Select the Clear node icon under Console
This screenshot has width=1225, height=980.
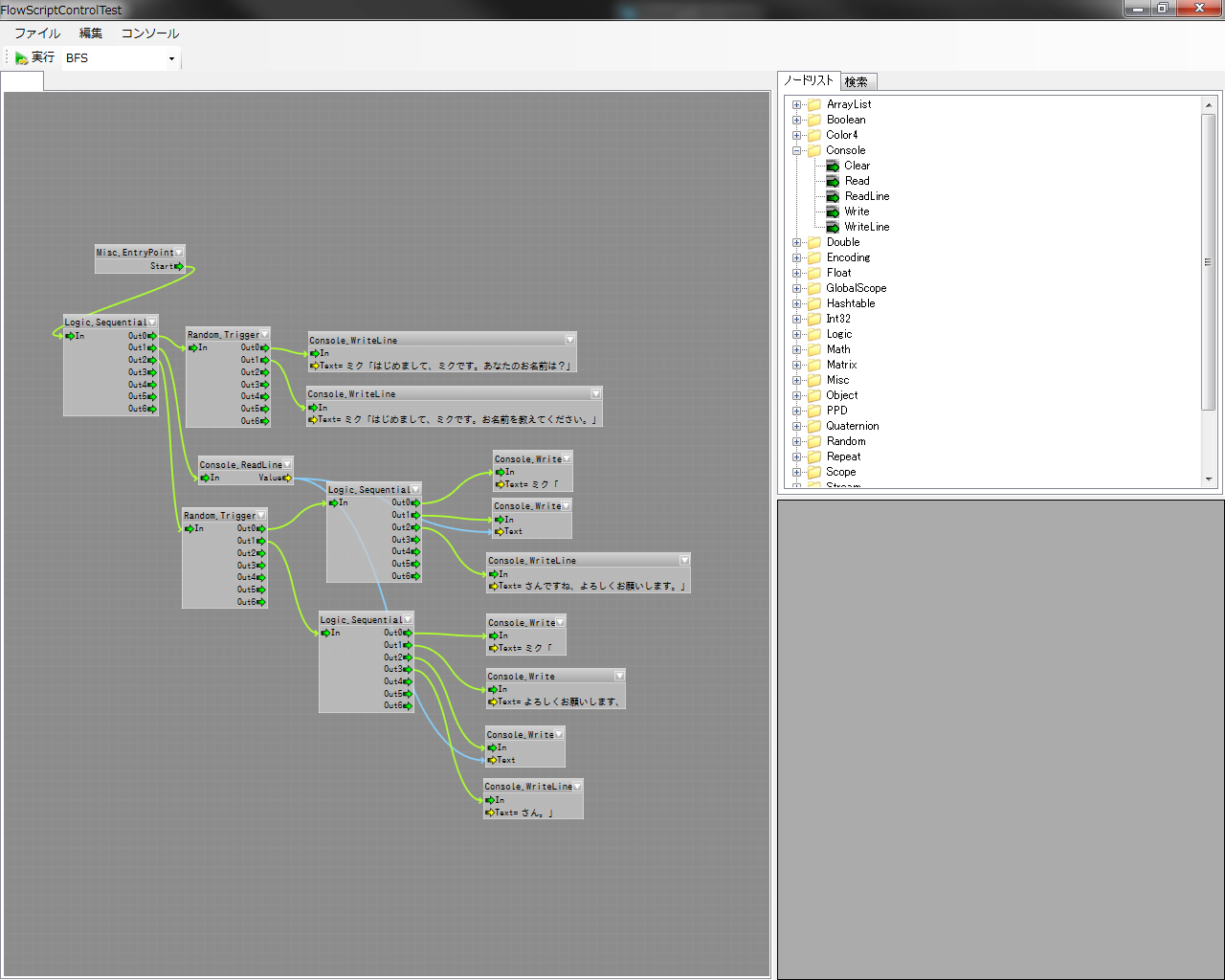(833, 166)
